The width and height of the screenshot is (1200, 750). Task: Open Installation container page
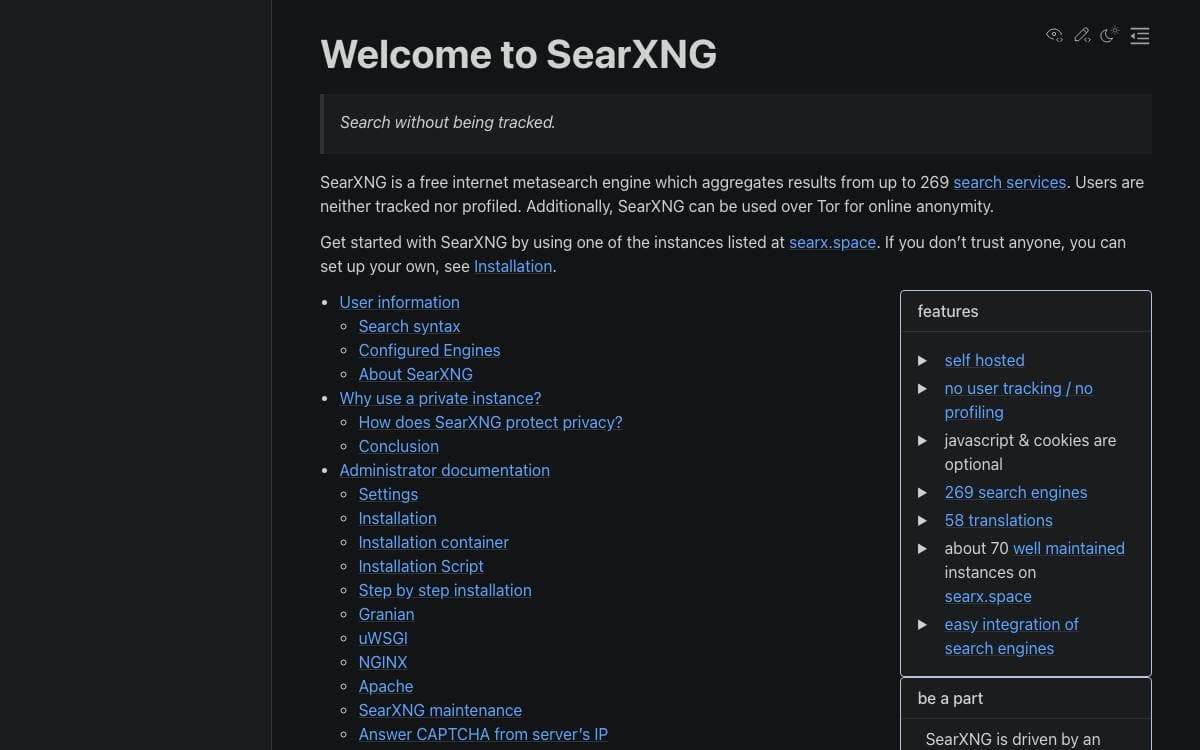pos(433,542)
